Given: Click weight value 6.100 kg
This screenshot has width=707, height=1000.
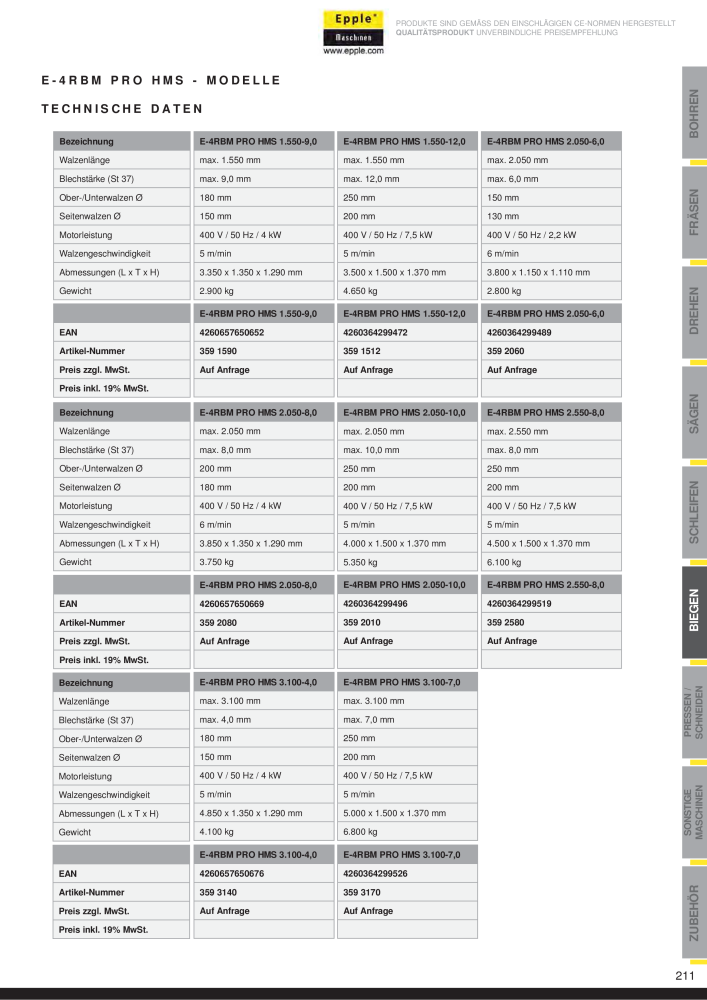Looking at the screenshot, I should tap(504, 562).
